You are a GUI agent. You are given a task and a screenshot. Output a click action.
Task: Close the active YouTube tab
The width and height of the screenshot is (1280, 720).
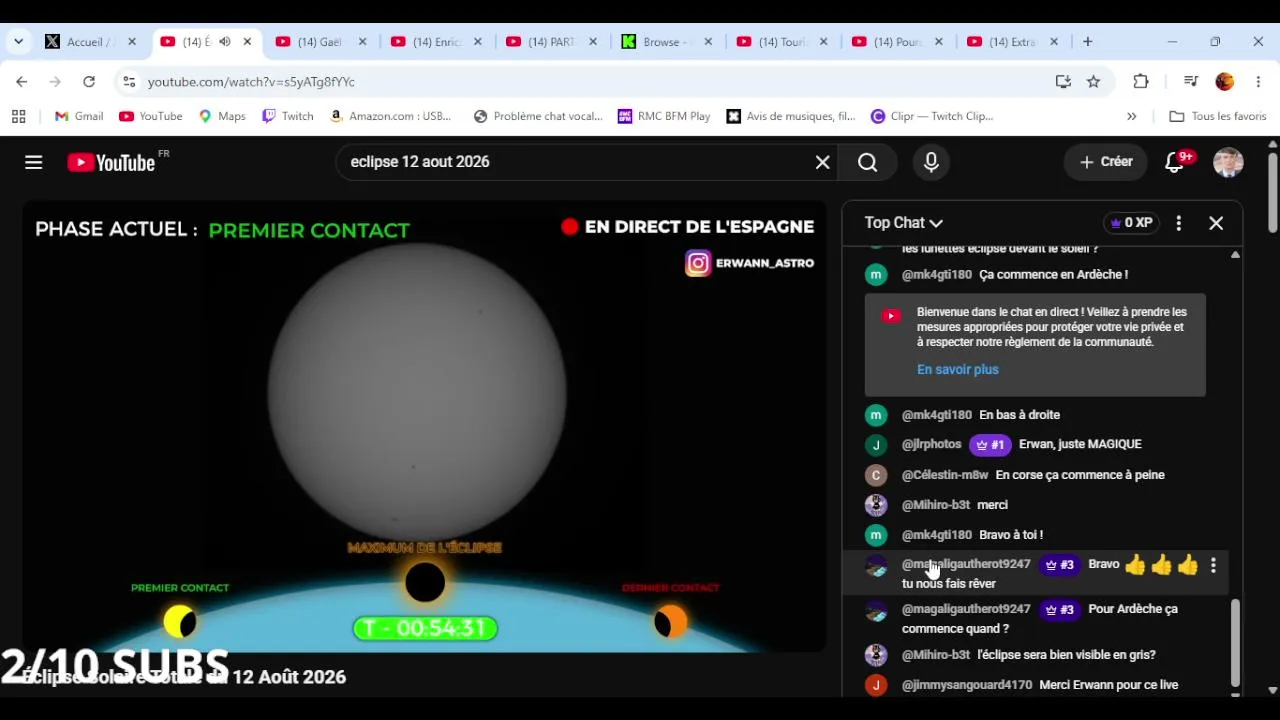[x=247, y=42]
